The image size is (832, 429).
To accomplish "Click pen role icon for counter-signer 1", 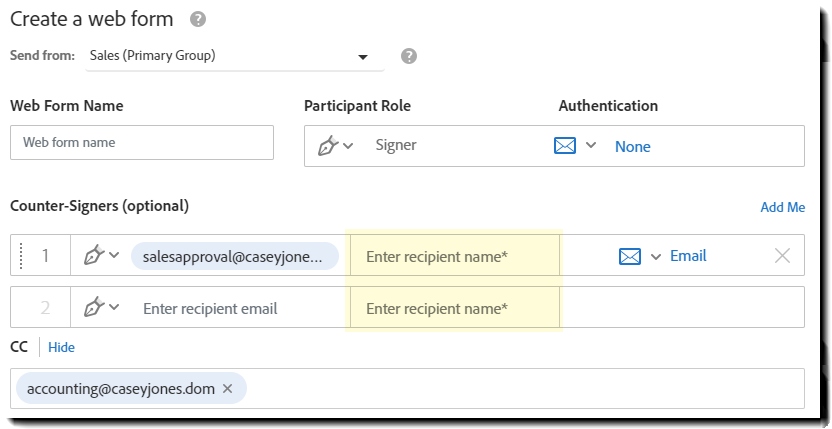I will (95, 256).
